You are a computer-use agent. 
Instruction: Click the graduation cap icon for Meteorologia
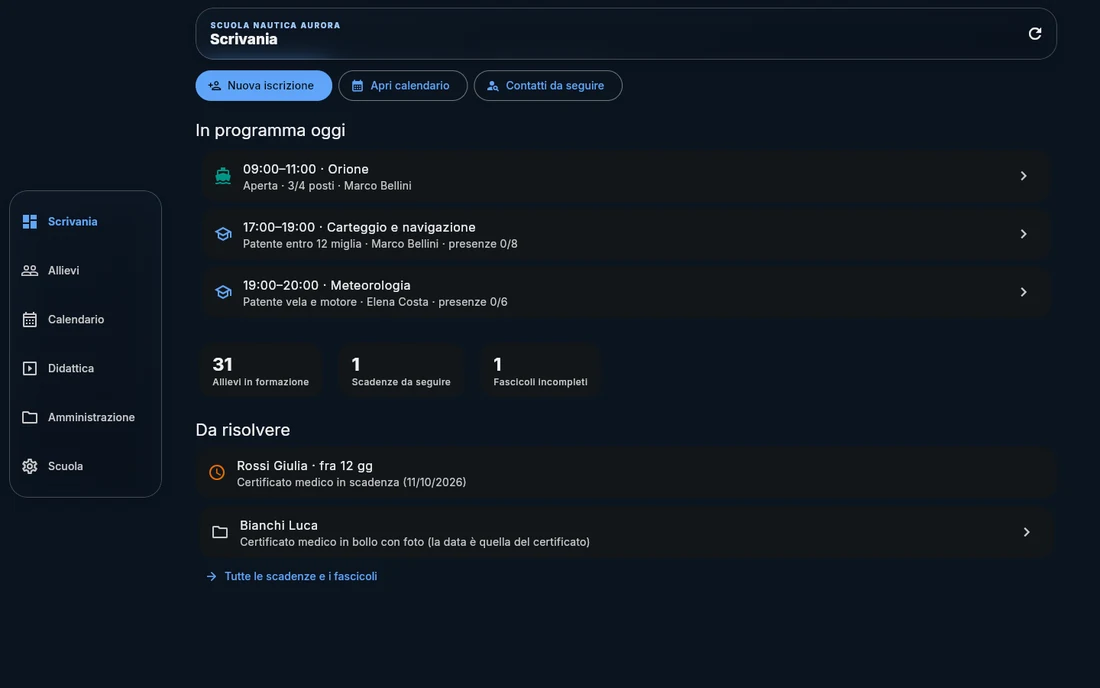pyautogui.click(x=222, y=292)
